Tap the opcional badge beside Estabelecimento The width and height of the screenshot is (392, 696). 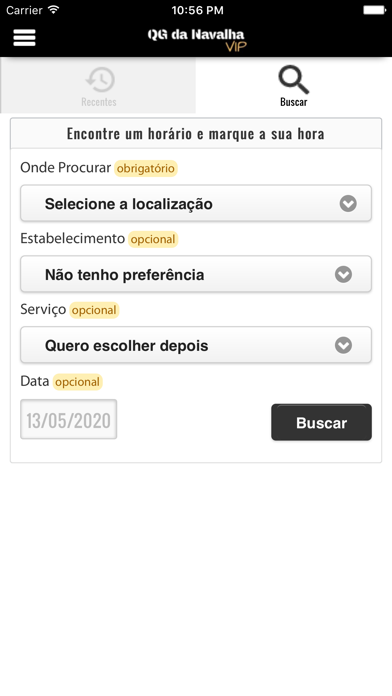153,239
